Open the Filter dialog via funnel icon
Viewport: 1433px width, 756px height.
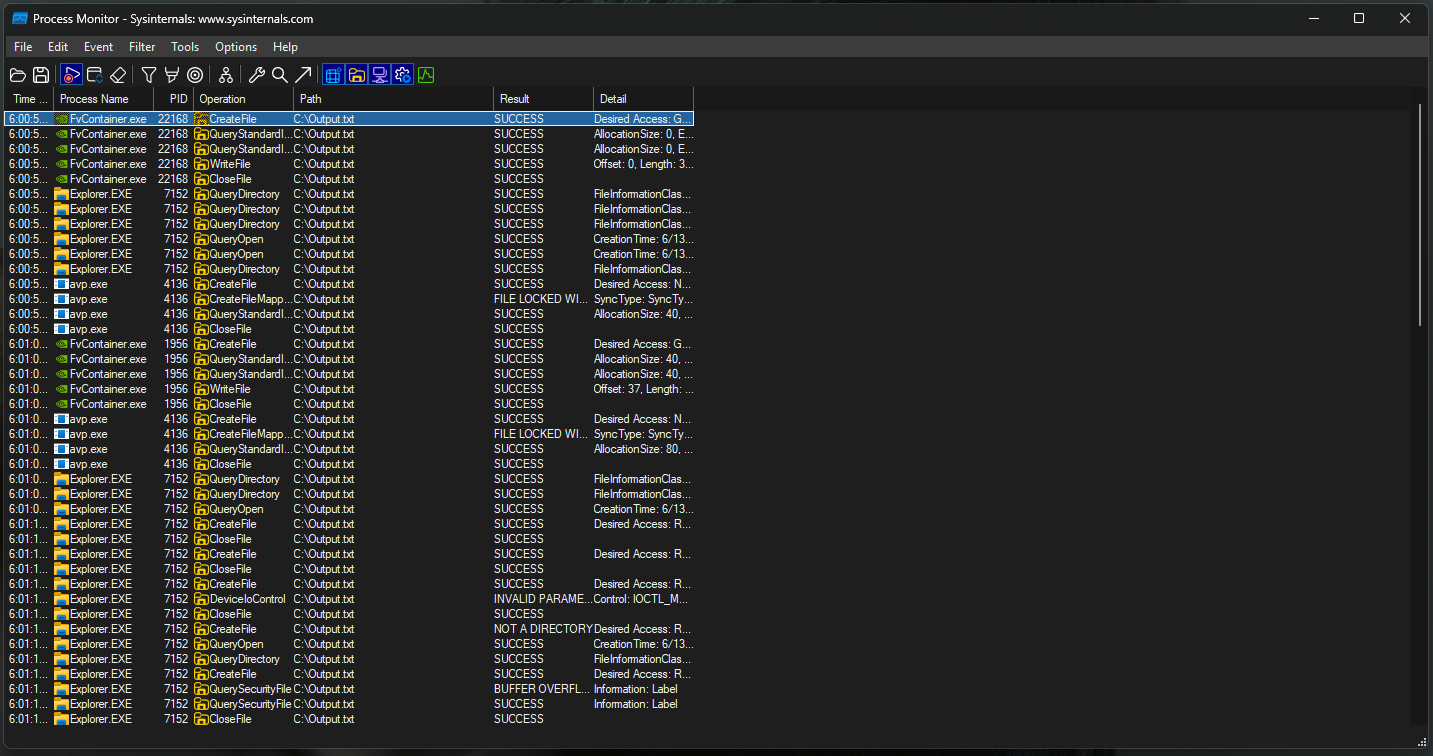coord(149,75)
